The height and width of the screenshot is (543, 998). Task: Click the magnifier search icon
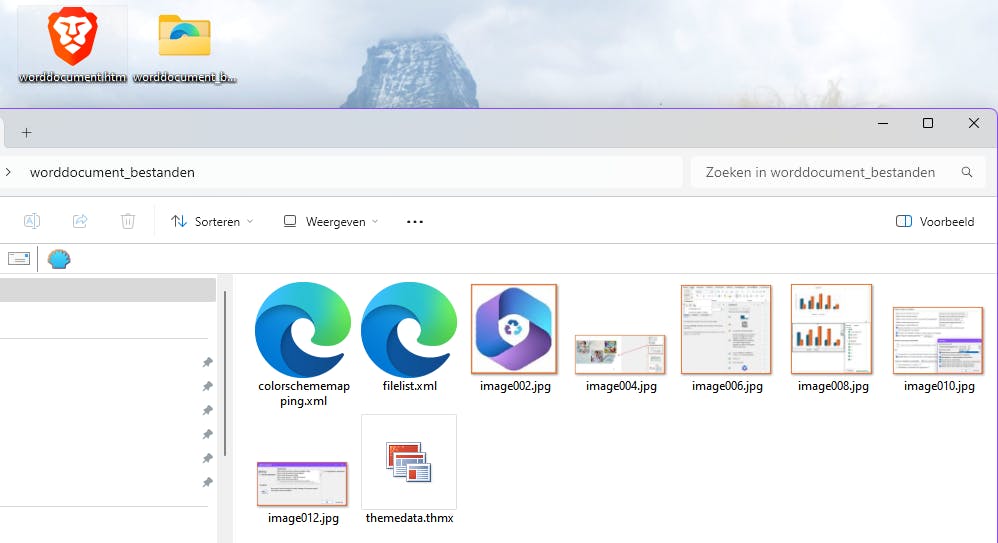coord(967,172)
